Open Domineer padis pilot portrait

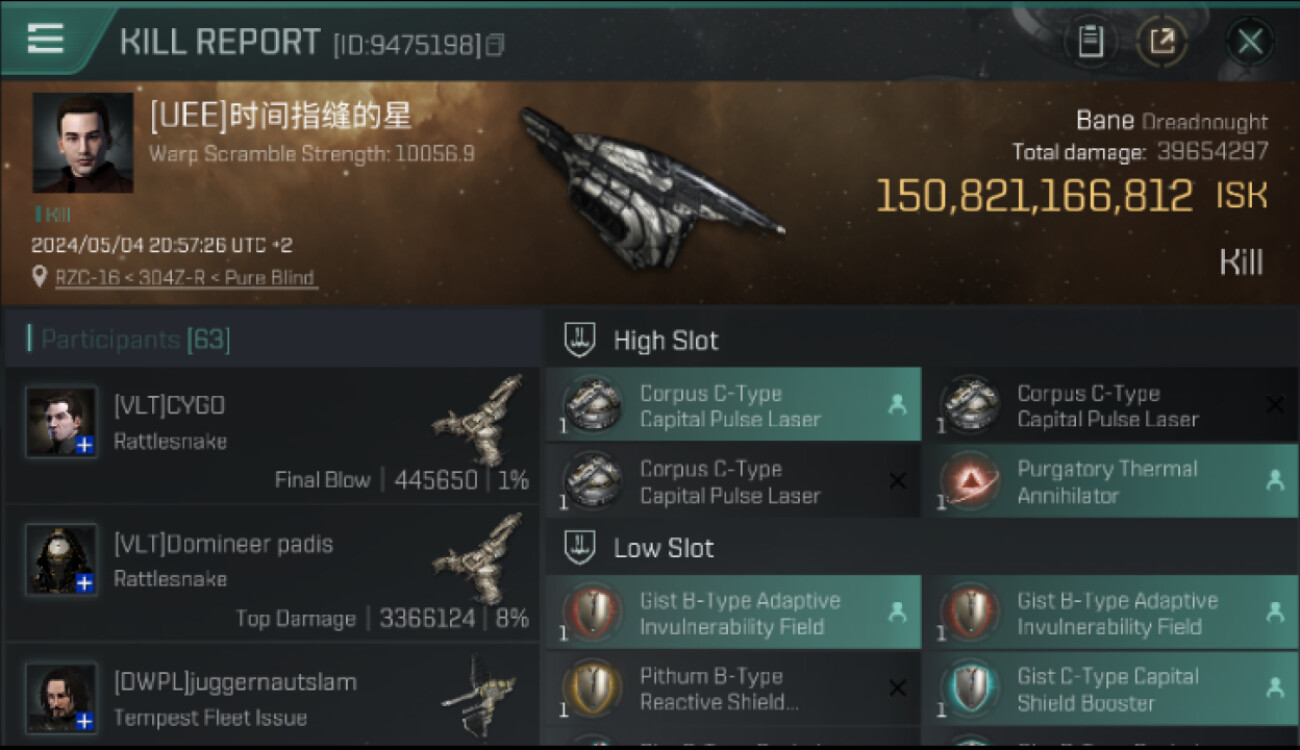pos(62,559)
